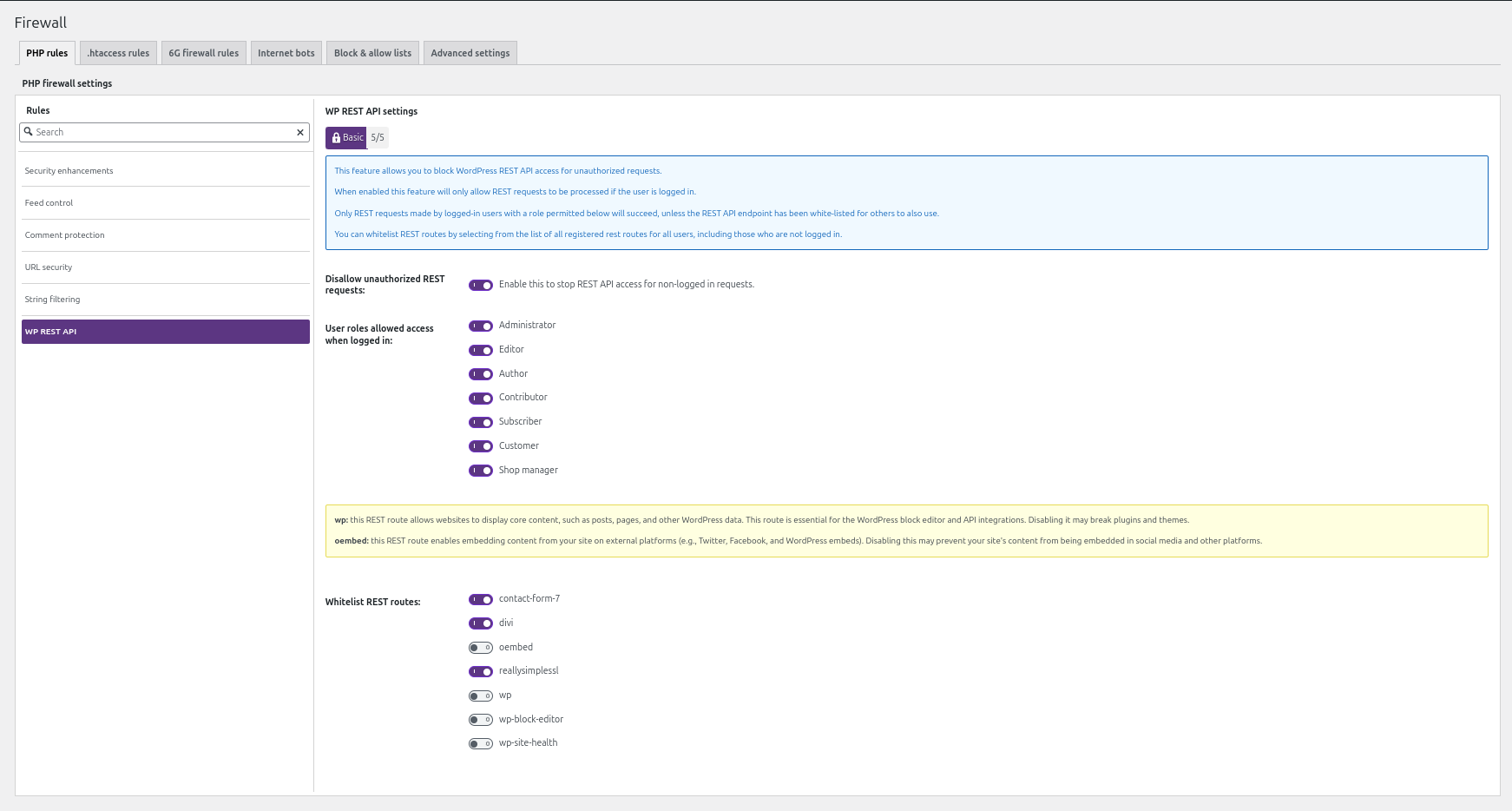The height and width of the screenshot is (811, 1512).
Task: Switch to the .htaccess rules tab
Action: (x=118, y=53)
